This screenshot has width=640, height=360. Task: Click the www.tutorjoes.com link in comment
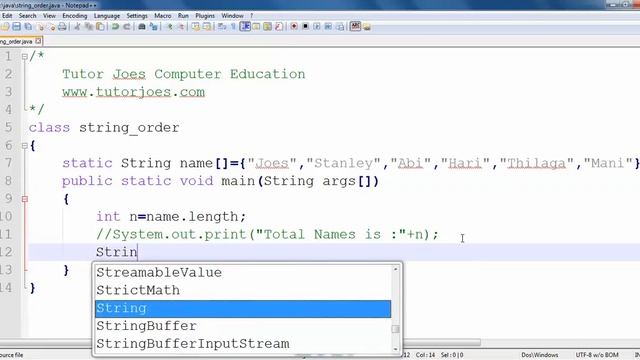133,92
